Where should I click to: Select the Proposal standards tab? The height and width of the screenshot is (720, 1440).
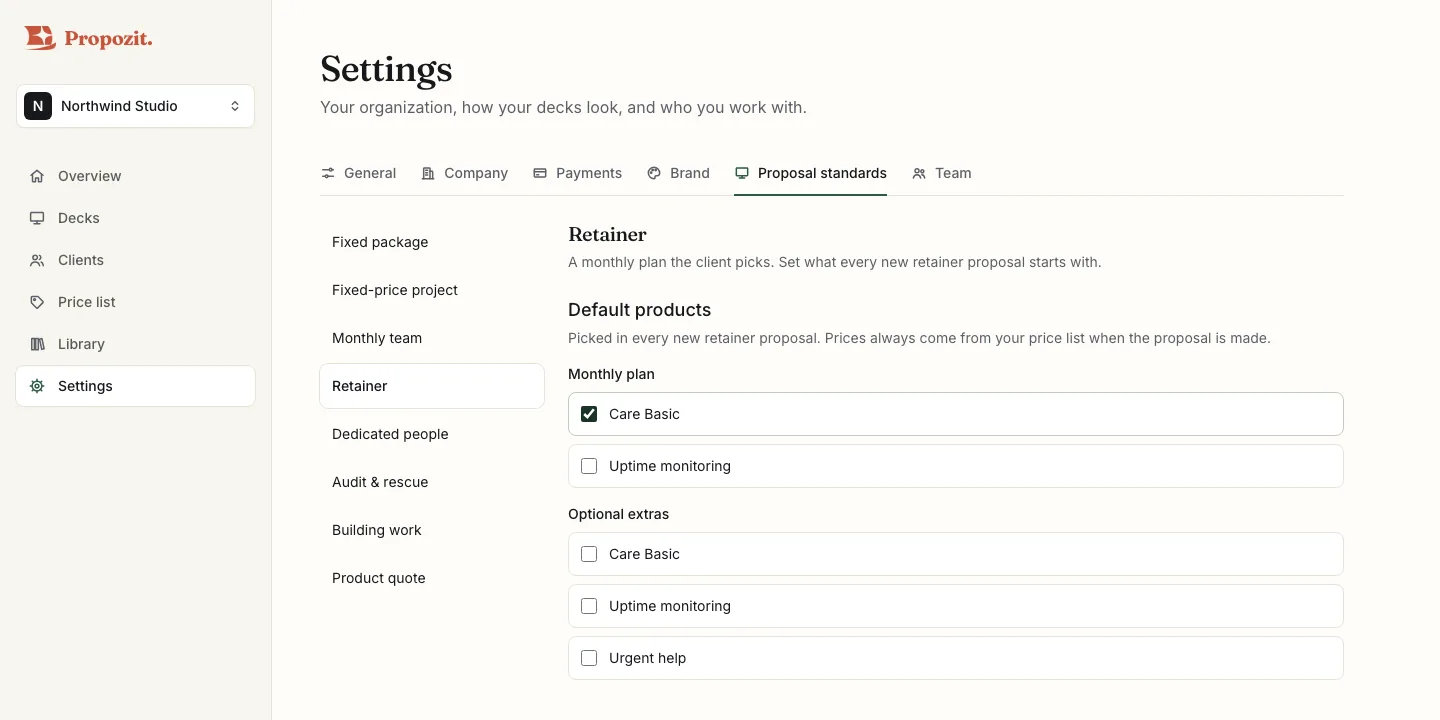click(810, 173)
